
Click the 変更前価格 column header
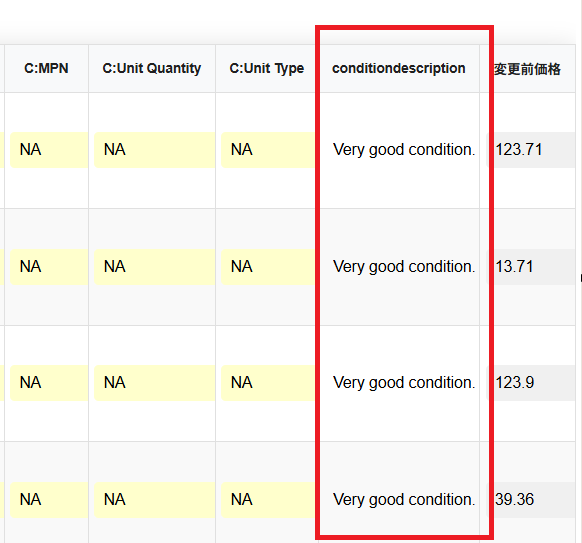coord(527,69)
